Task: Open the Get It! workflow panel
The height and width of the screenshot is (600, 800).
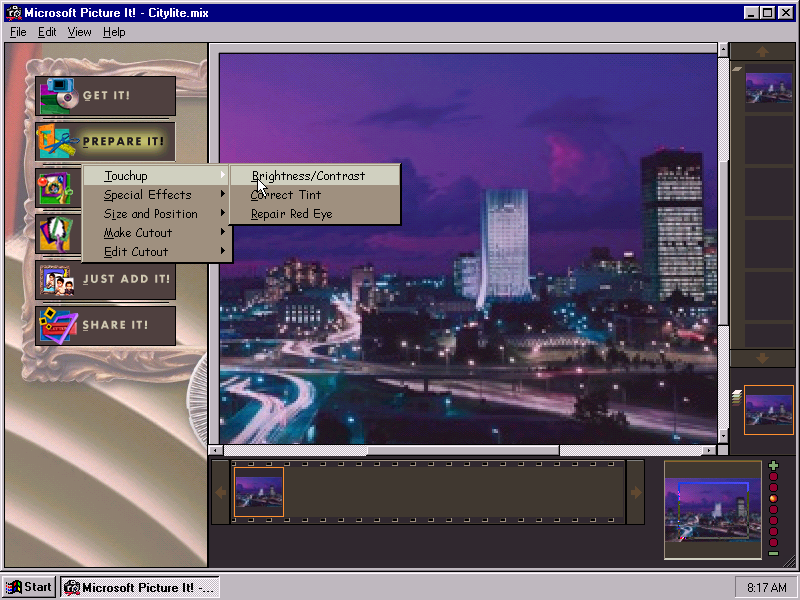Action: [x=105, y=95]
